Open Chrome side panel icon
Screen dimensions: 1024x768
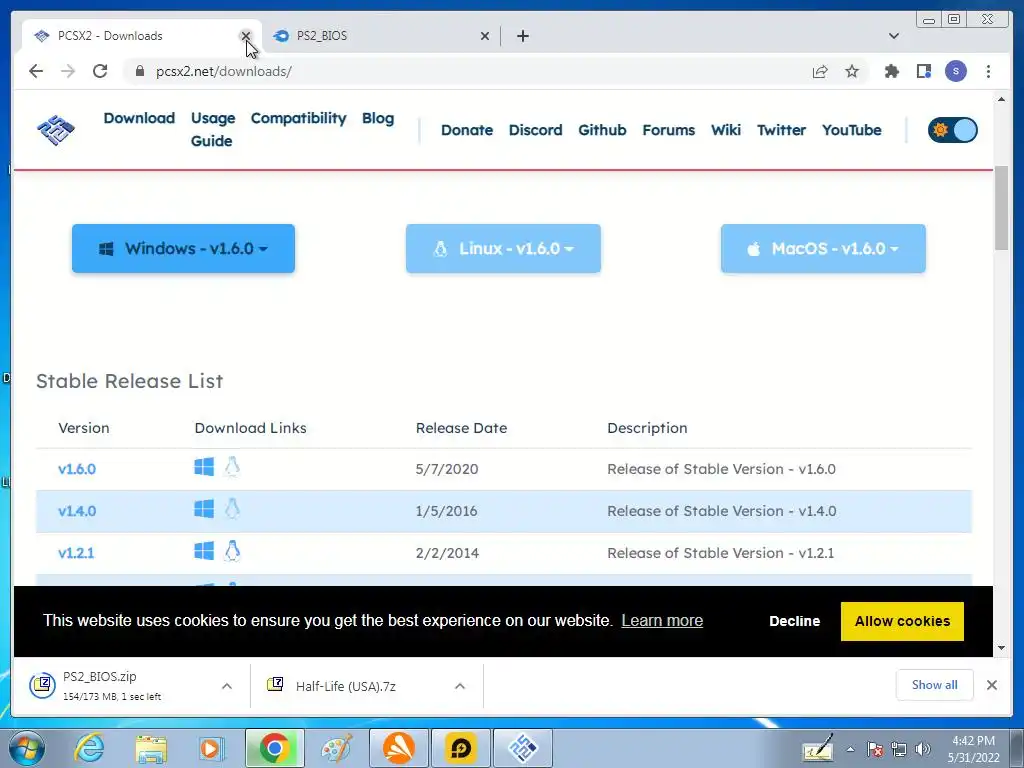[x=923, y=71]
